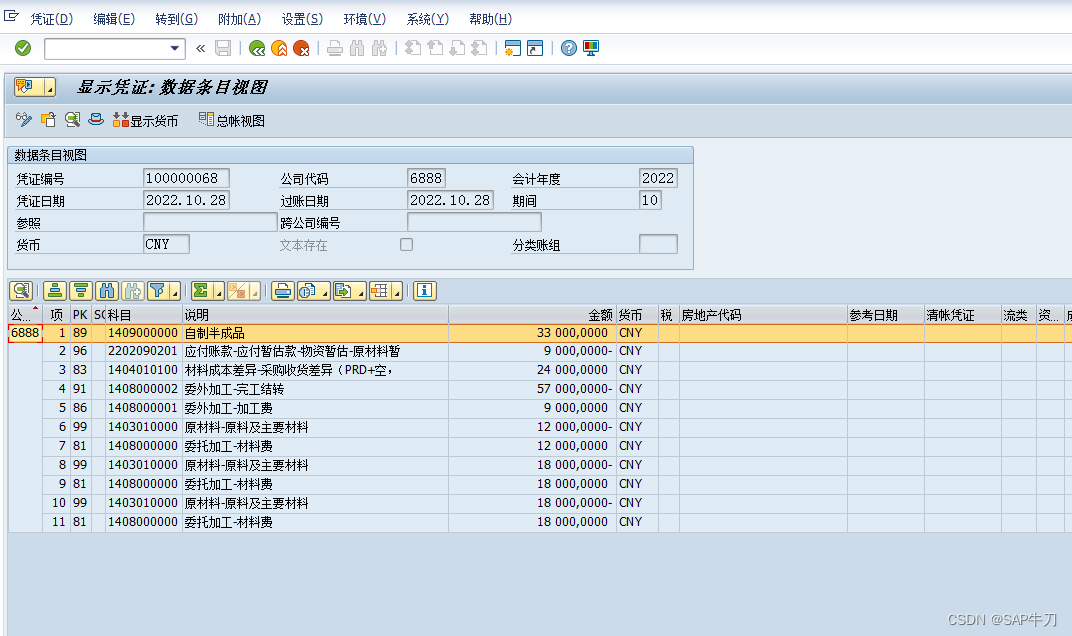Click the Customize Local Layout monitor icon

pyautogui.click(x=591, y=48)
